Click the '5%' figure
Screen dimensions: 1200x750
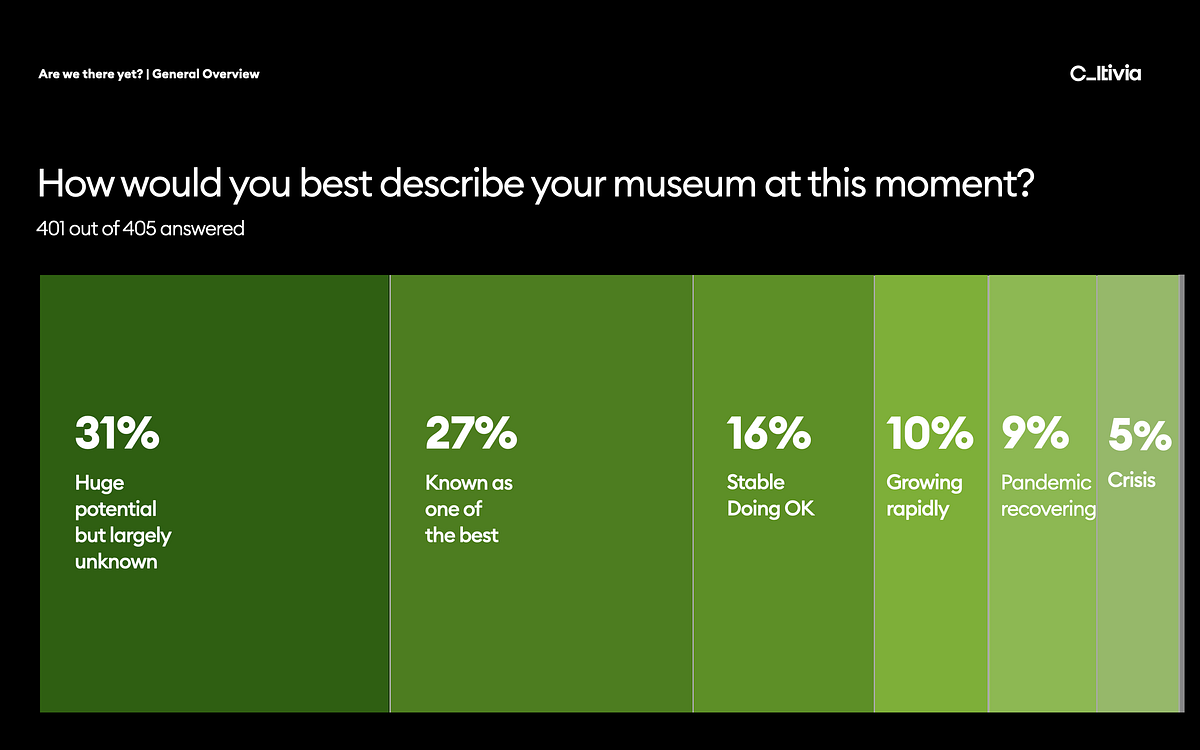coord(1139,434)
